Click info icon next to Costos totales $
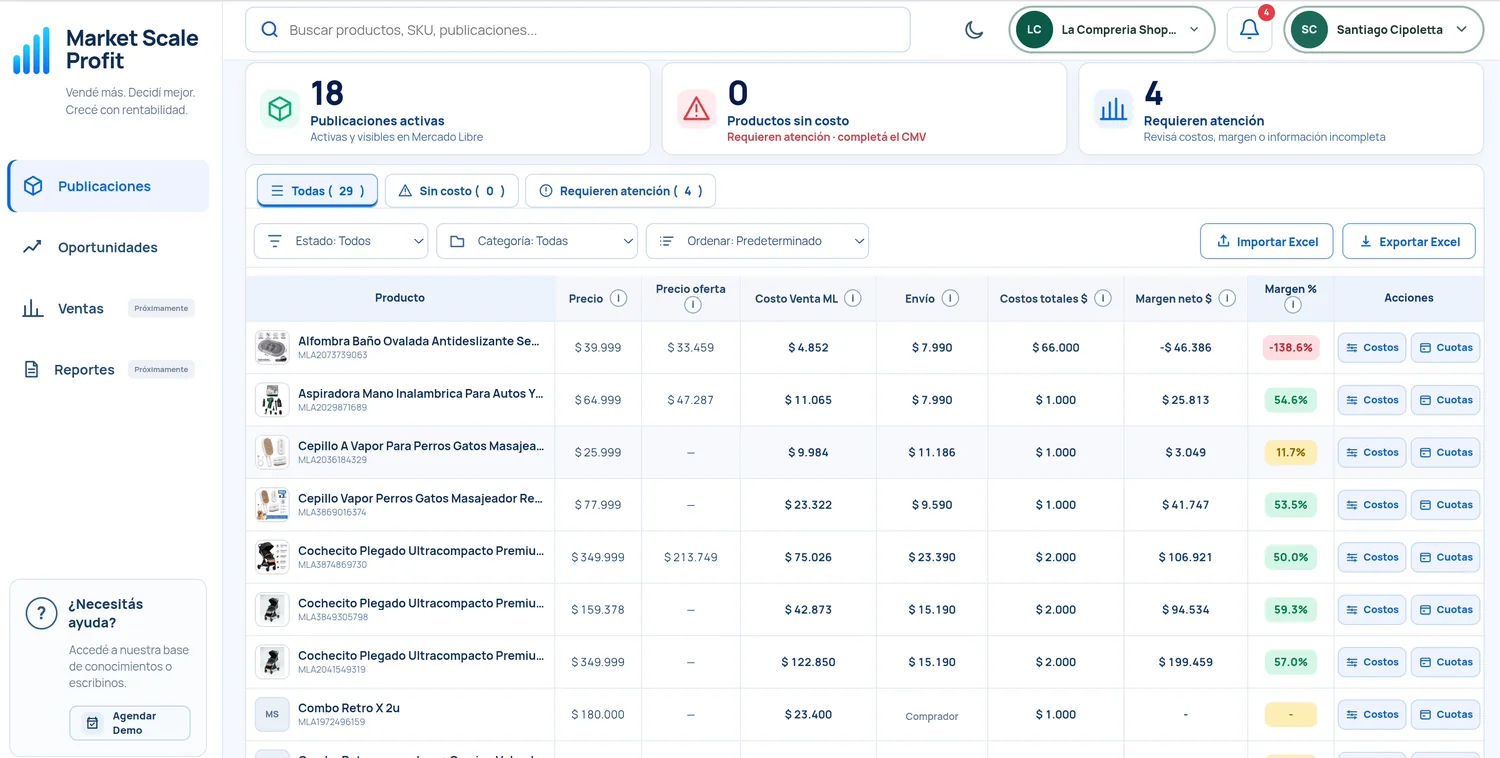 pyautogui.click(x=1102, y=298)
